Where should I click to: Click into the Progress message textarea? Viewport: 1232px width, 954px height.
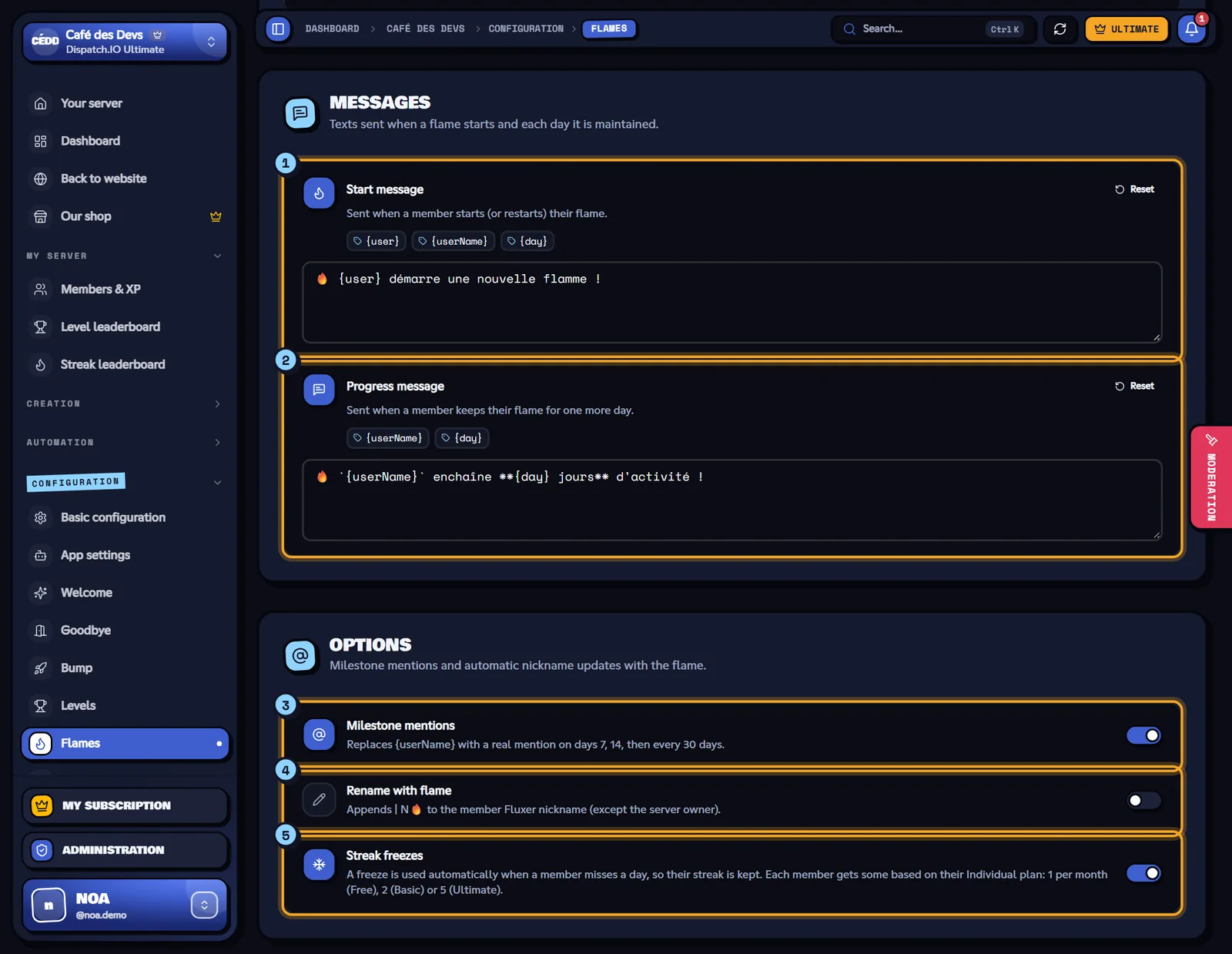pyautogui.click(x=731, y=500)
